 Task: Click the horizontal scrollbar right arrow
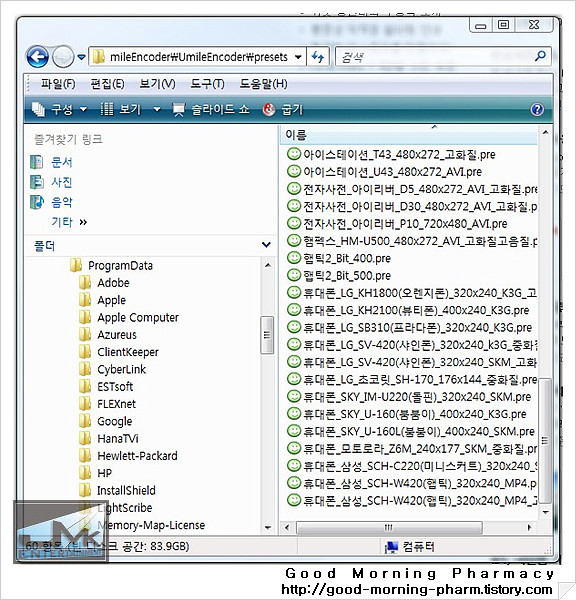529,528
